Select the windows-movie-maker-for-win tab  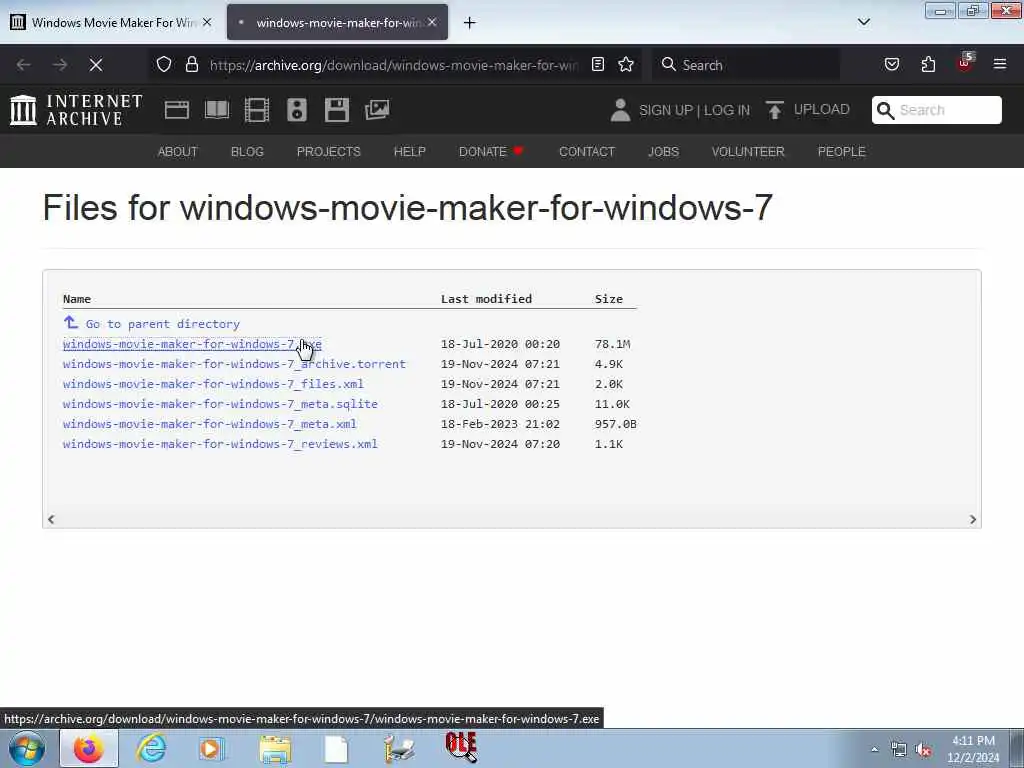338,22
